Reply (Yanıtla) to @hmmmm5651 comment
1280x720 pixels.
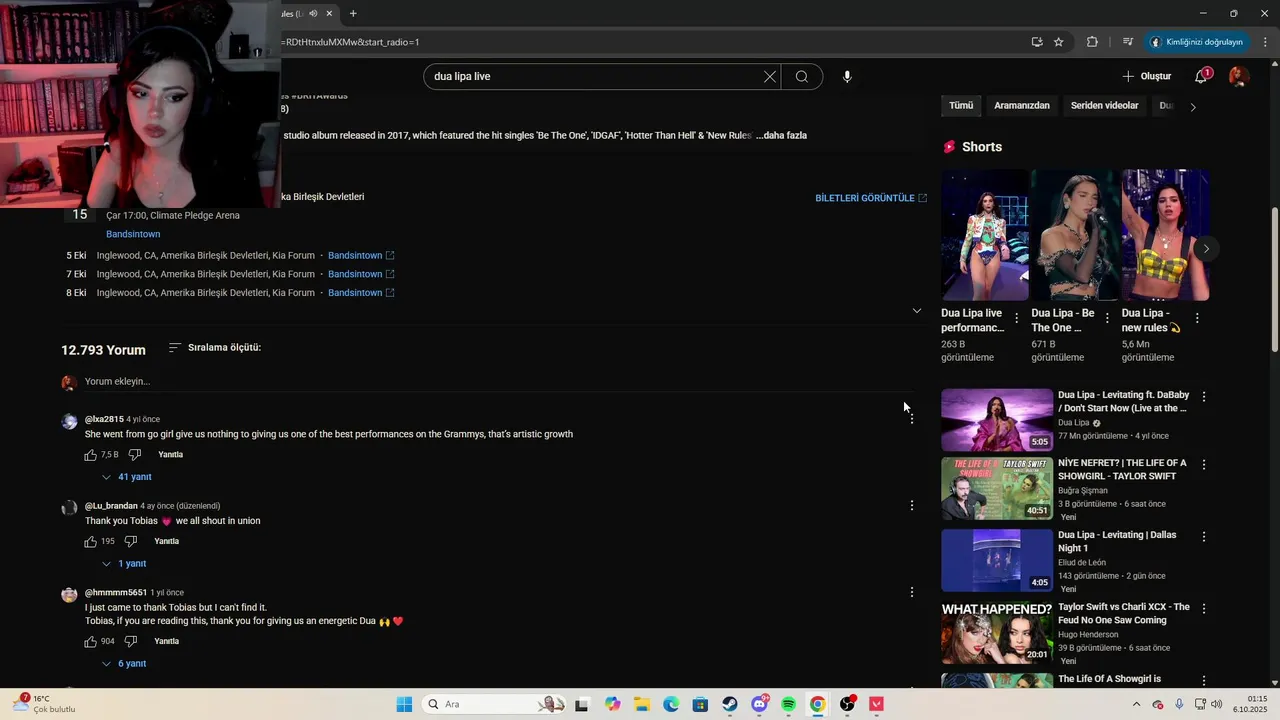coord(167,642)
